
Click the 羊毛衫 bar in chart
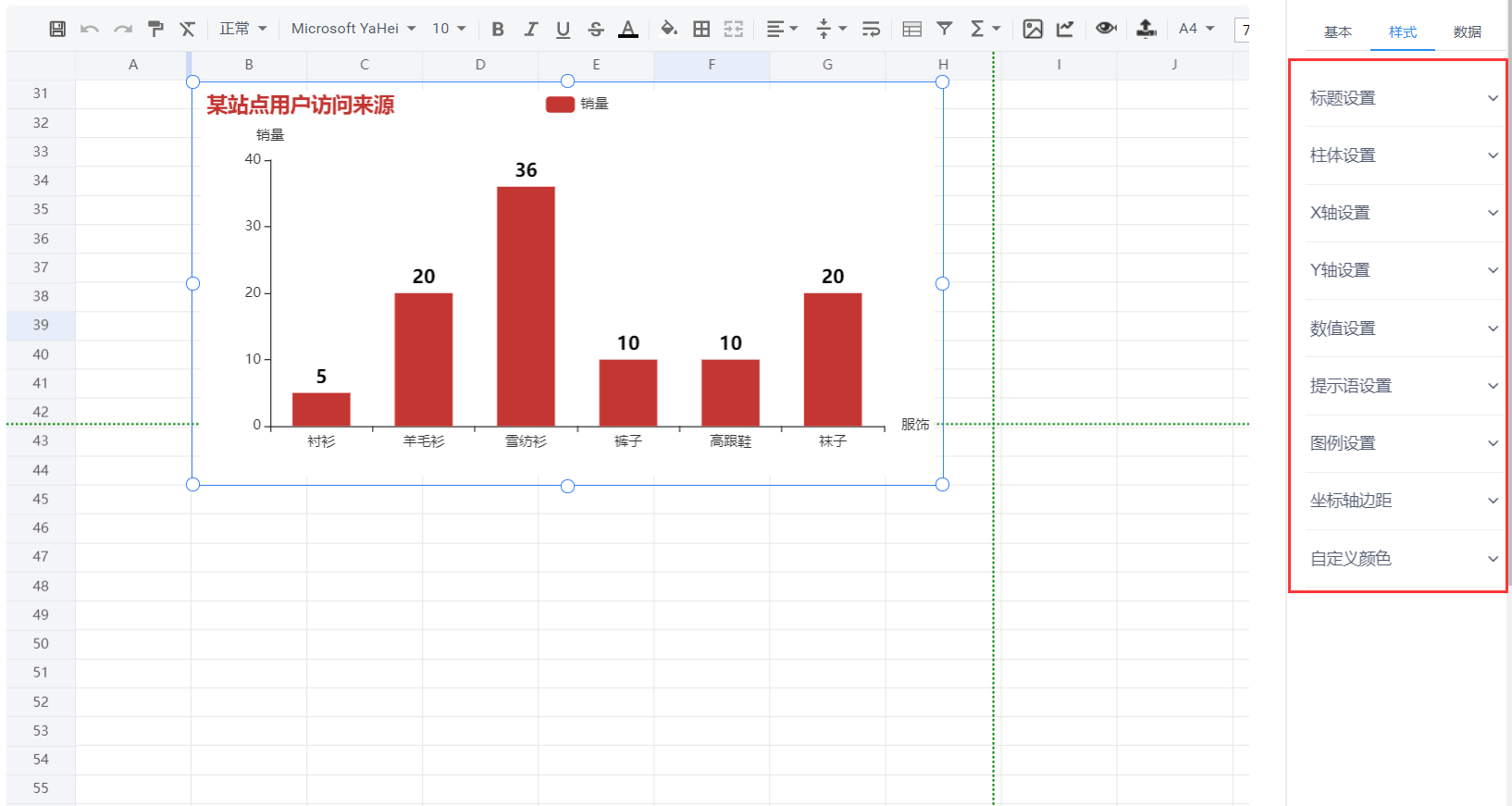click(x=424, y=360)
